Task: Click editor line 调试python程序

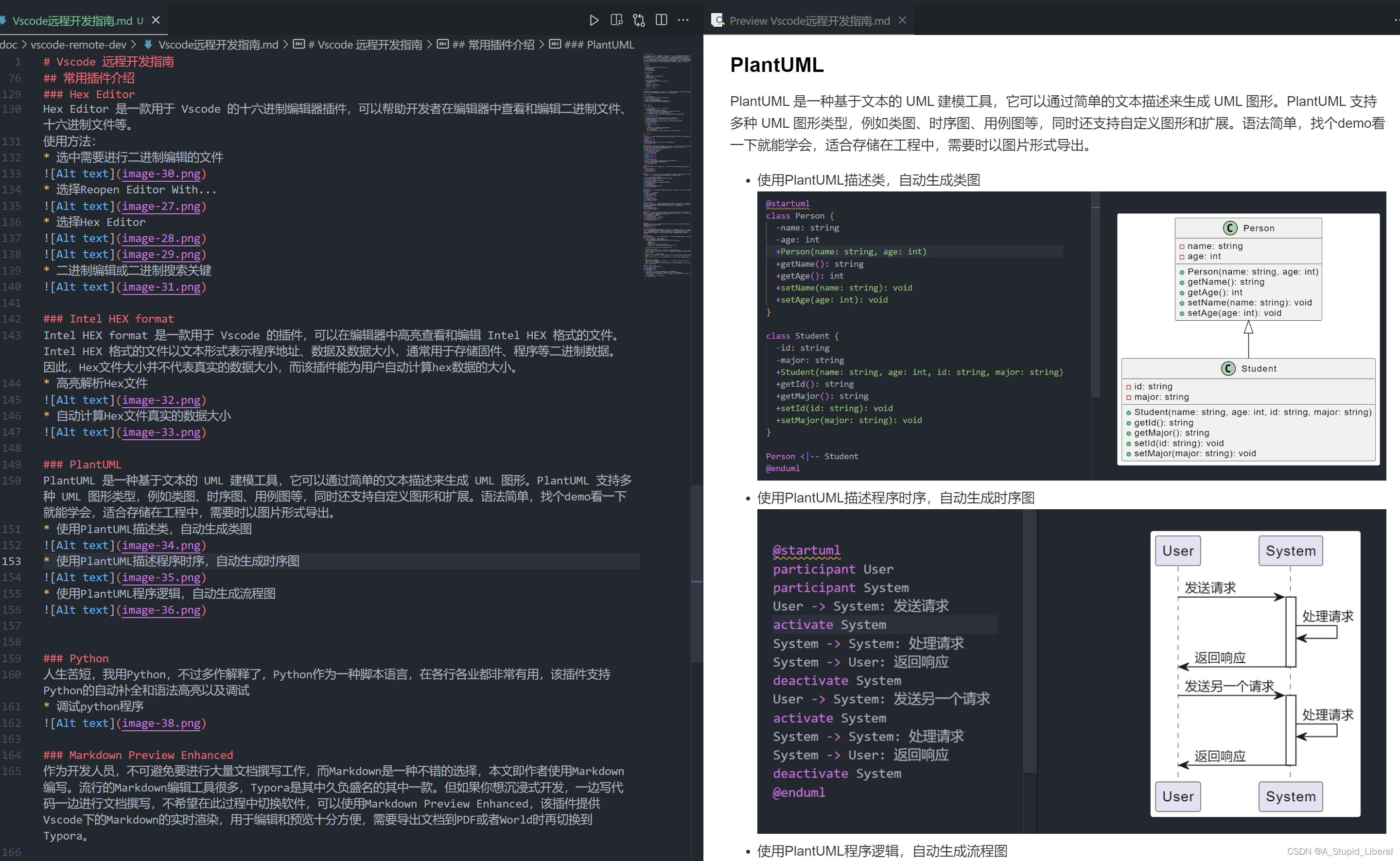Action: point(100,706)
